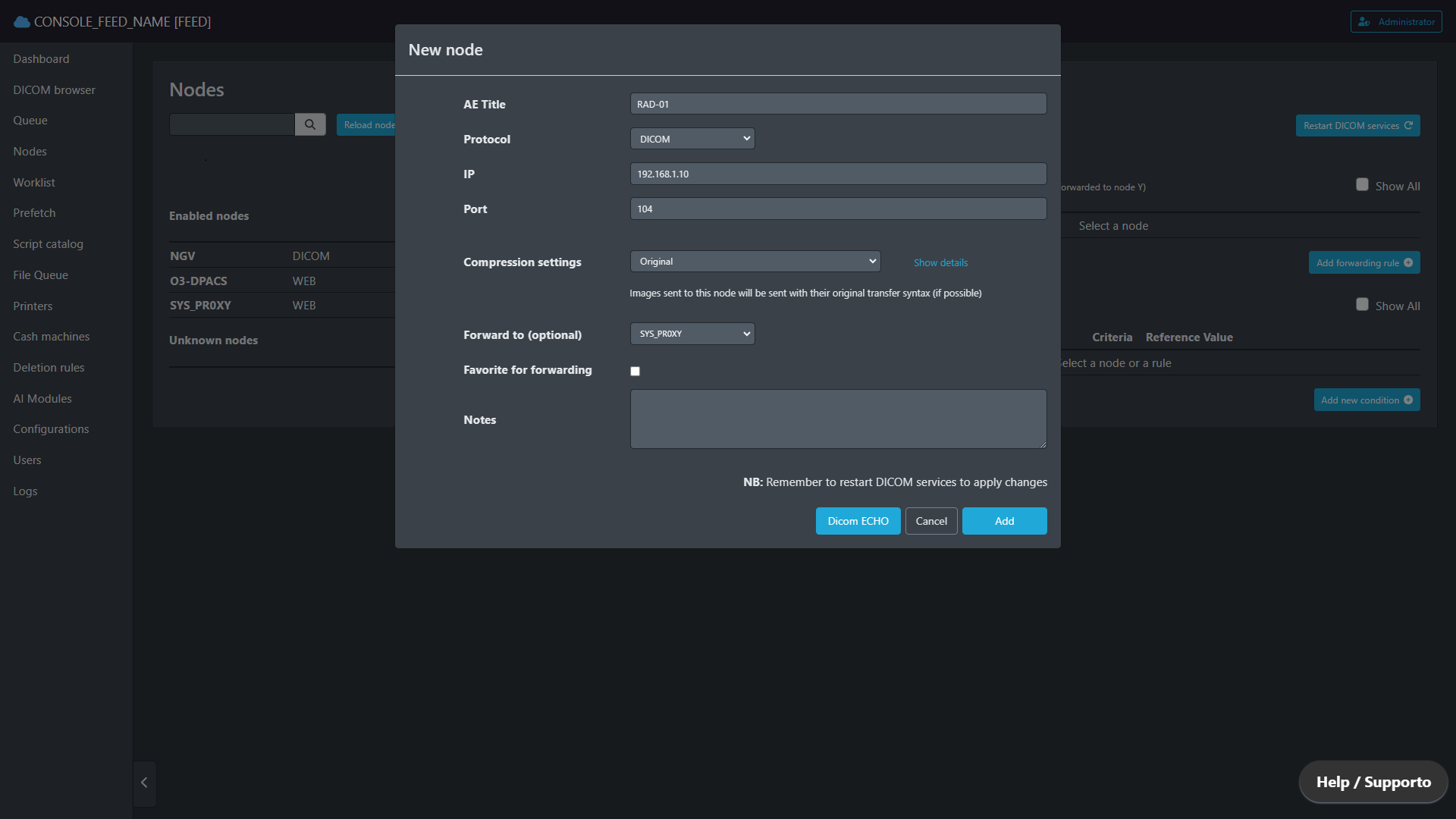
Task: Click the restart icon on Restart DICOM services
Action: 1408,126
